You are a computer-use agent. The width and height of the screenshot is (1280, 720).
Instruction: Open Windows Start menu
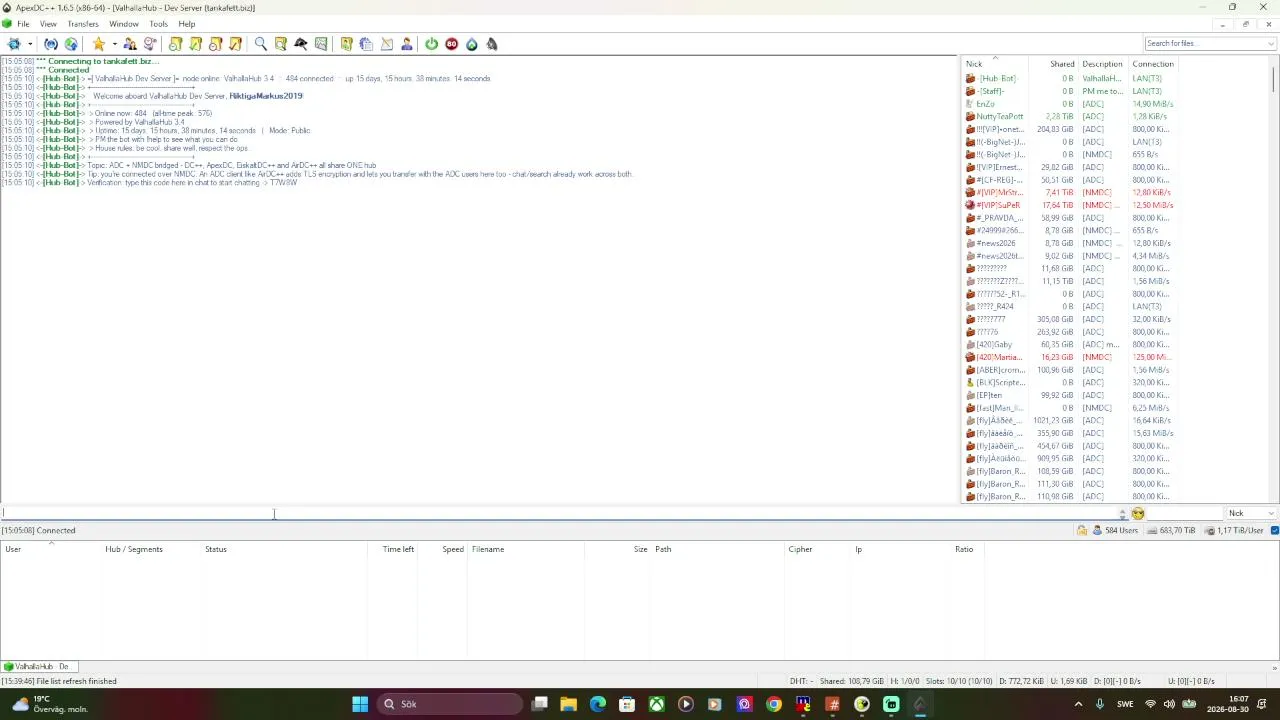(360, 704)
